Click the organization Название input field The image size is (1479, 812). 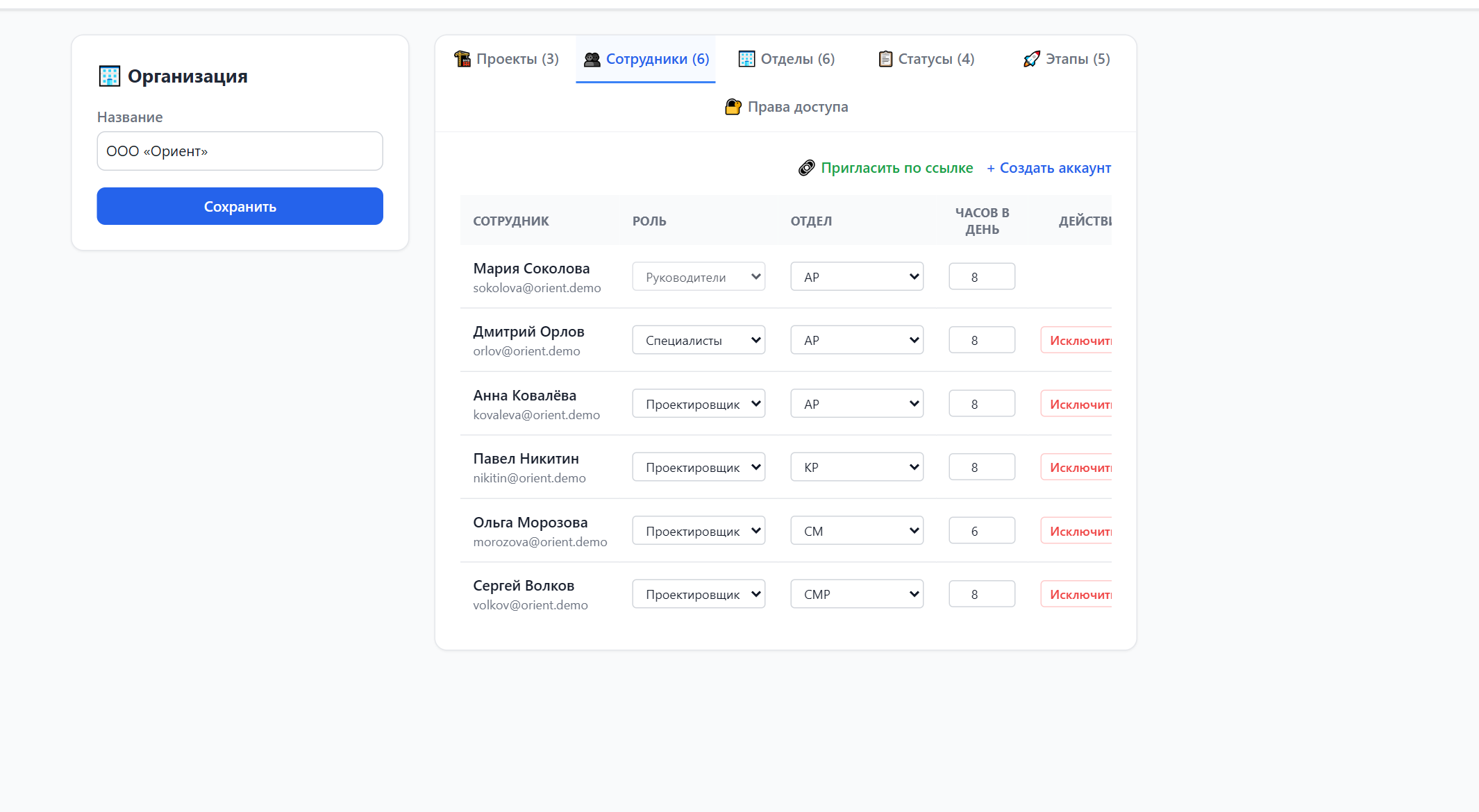coord(240,151)
